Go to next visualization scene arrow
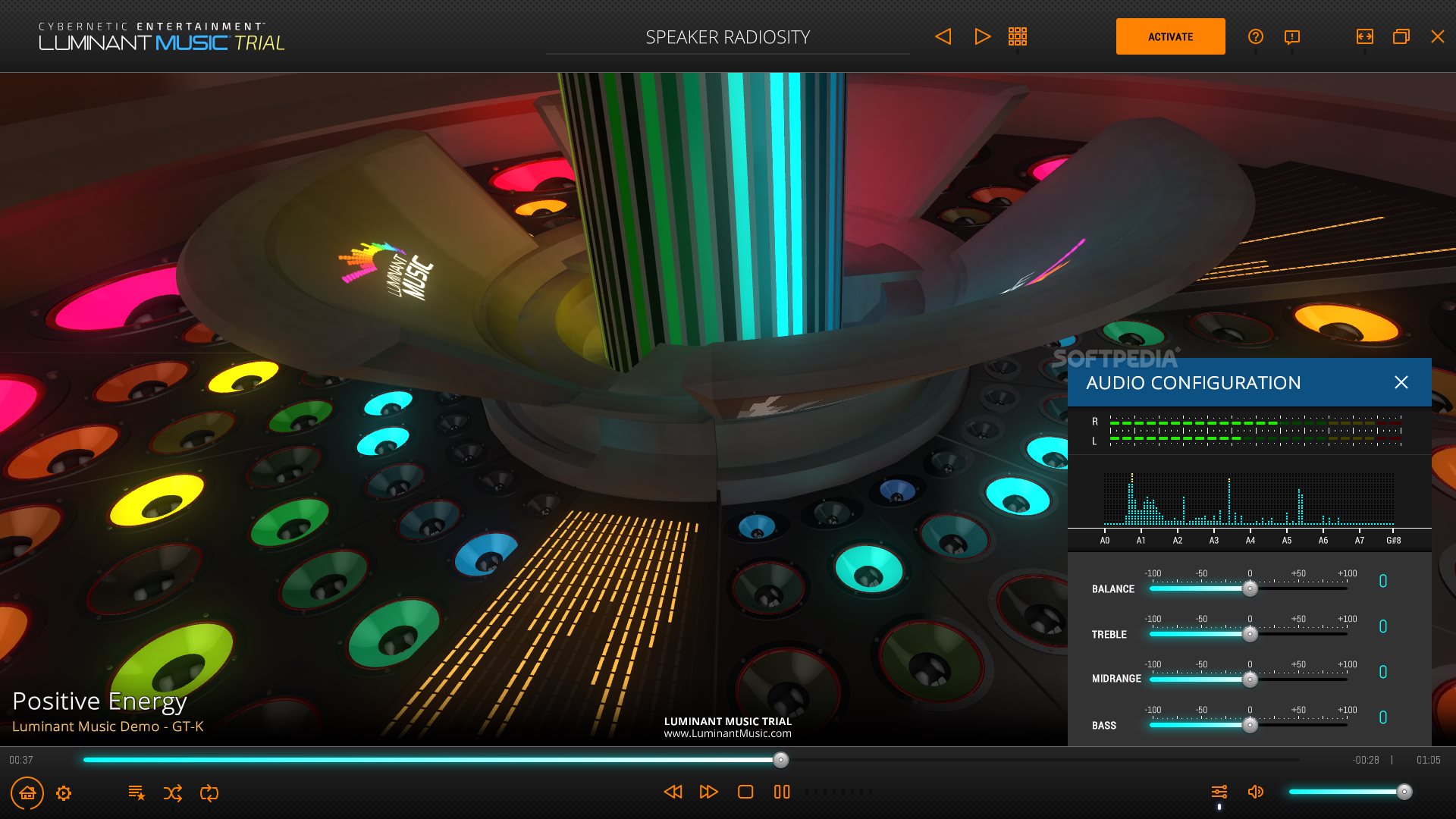Image resolution: width=1456 pixels, height=819 pixels. [x=982, y=36]
